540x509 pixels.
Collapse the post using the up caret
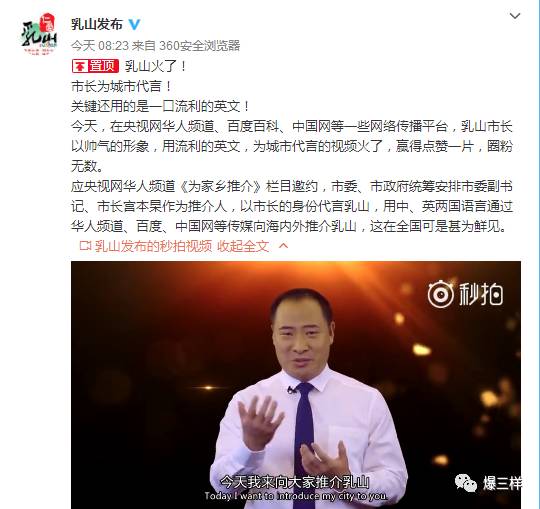pos(283,246)
